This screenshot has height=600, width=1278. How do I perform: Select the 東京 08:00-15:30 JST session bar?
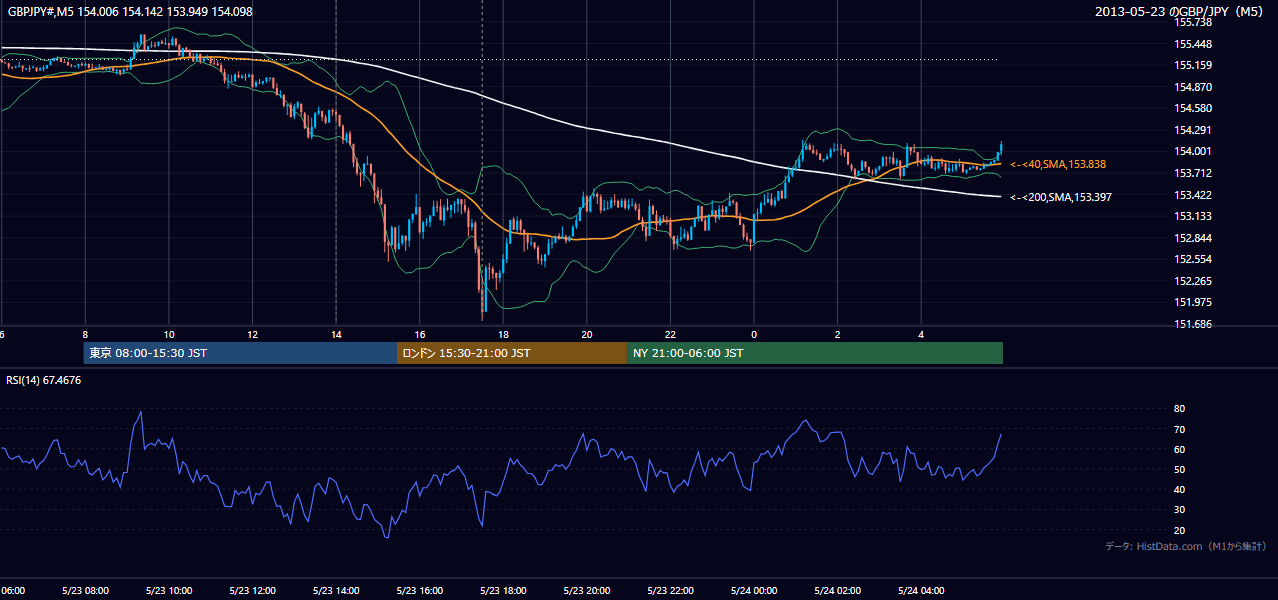(240, 353)
